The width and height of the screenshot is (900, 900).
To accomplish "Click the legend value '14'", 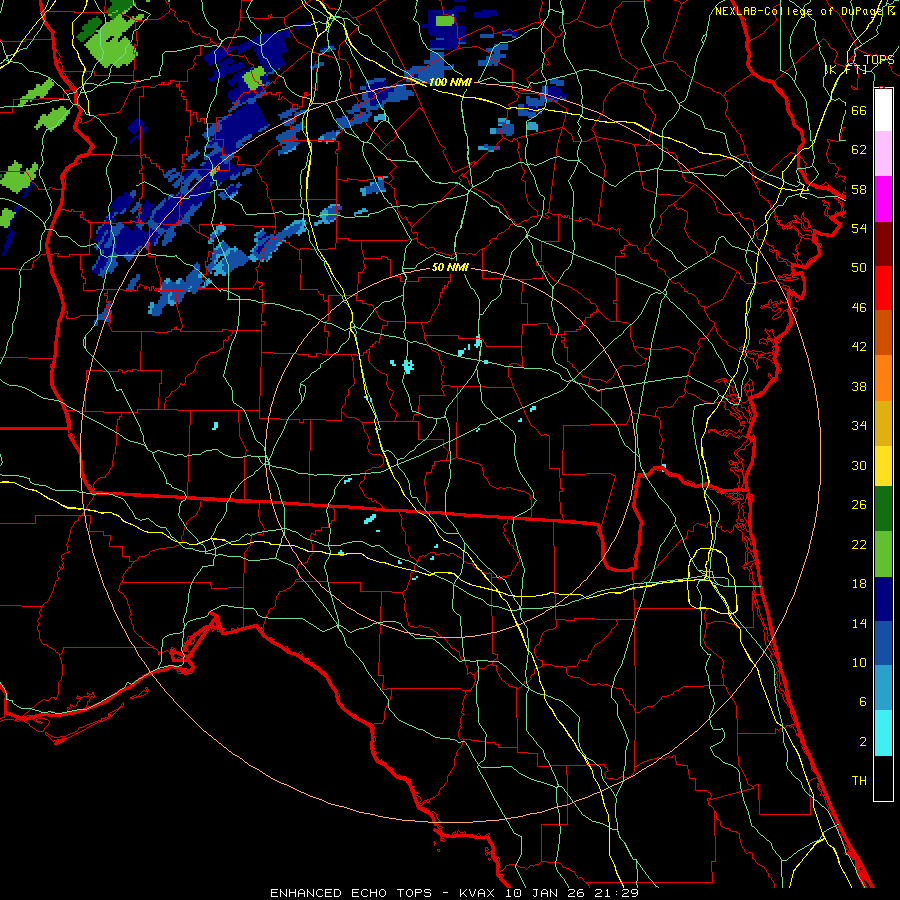I will 859,623.
